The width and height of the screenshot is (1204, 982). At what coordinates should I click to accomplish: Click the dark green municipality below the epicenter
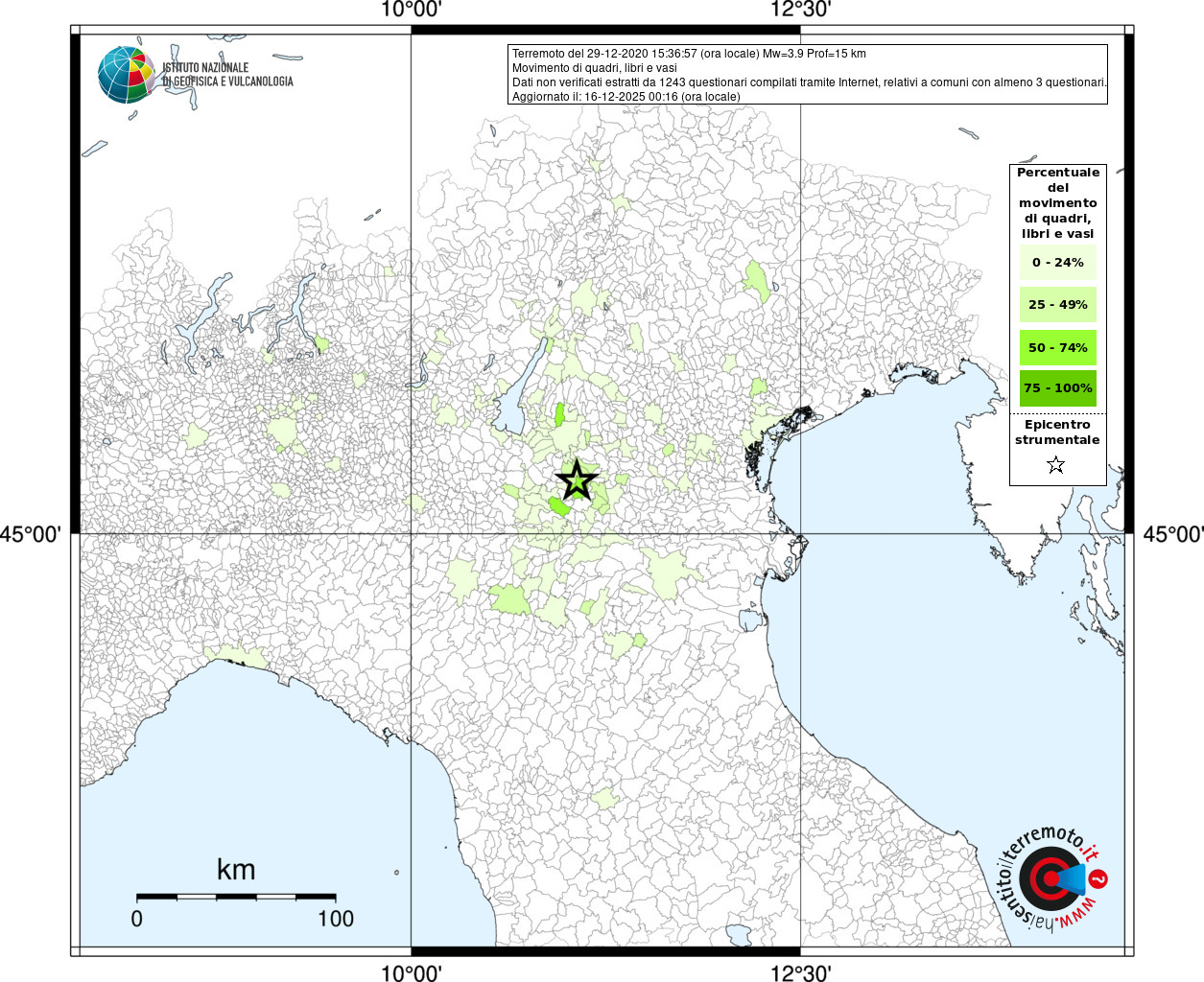tap(559, 506)
